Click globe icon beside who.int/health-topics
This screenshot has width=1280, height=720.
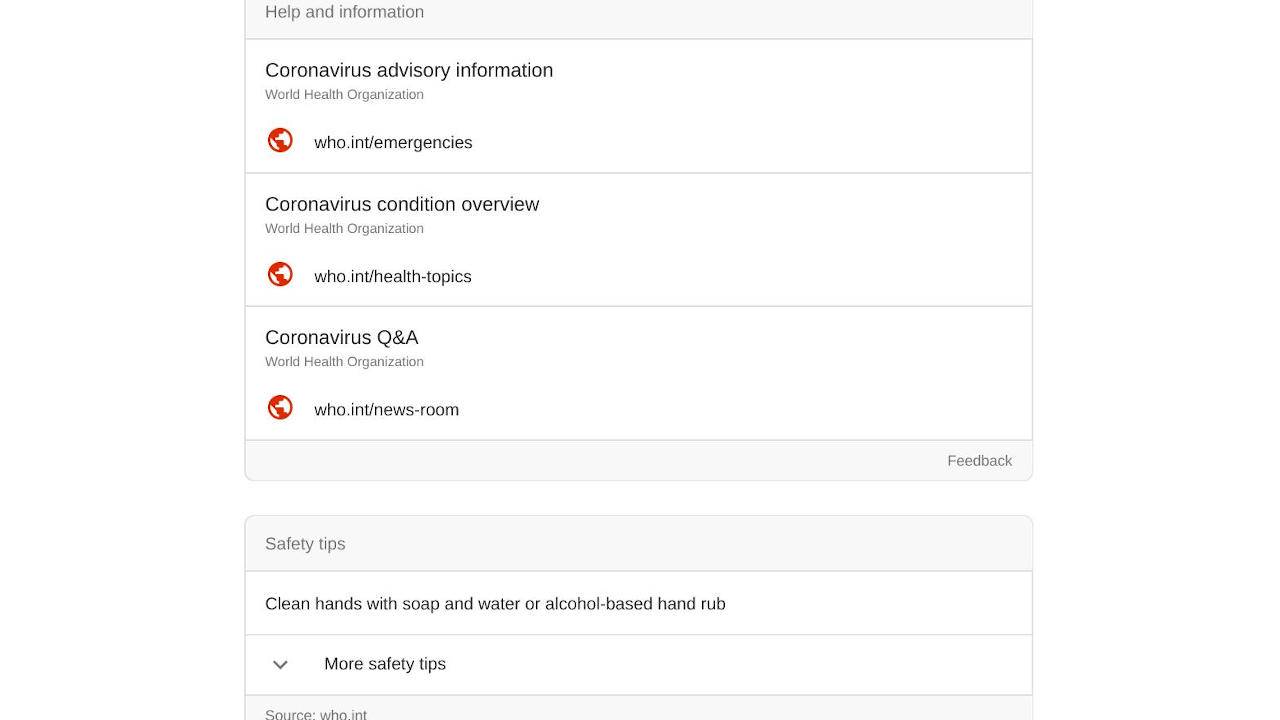tap(280, 274)
